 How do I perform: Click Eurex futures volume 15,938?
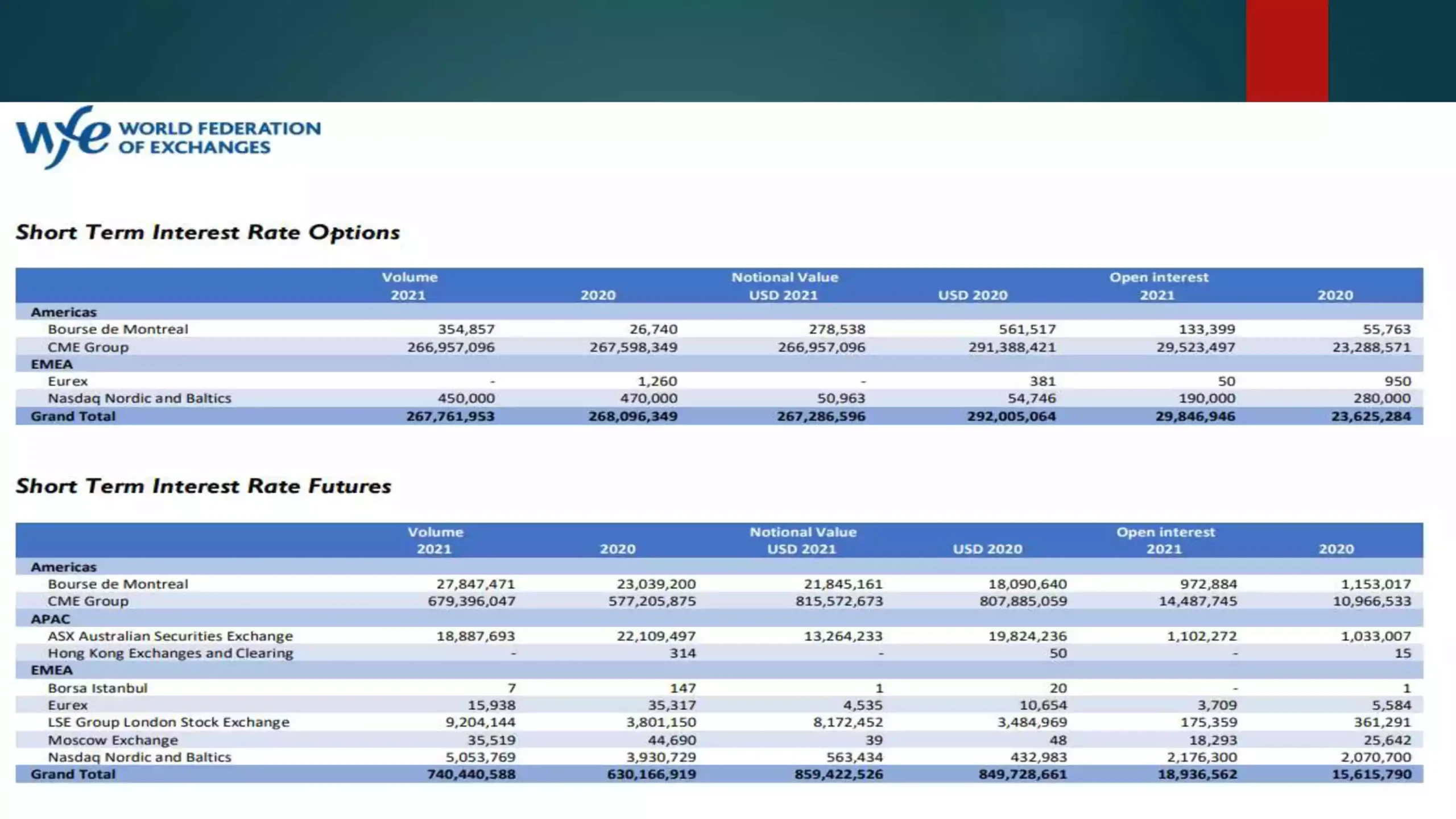[491, 705]
